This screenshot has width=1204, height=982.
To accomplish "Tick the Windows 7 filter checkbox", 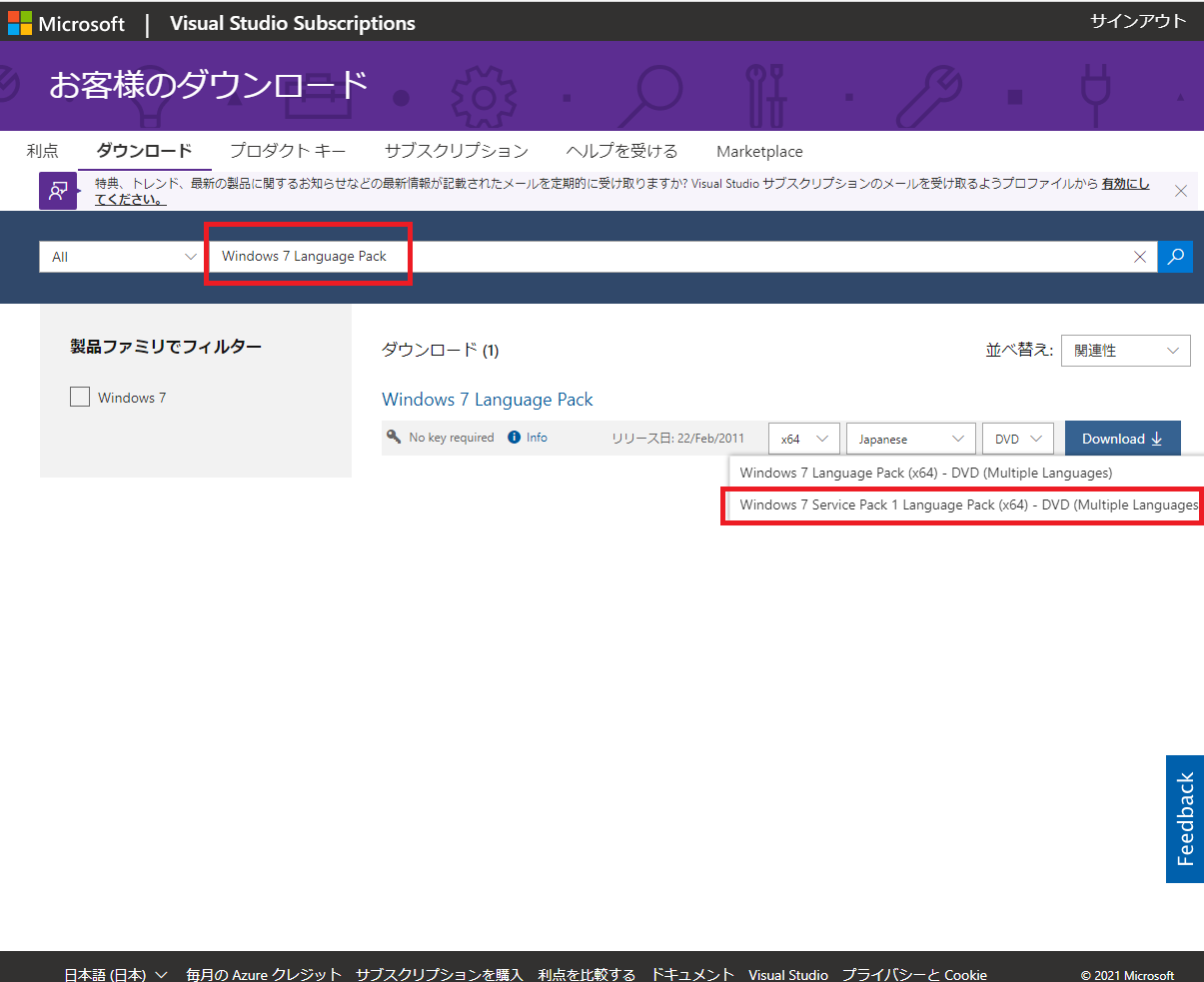I will coord(80,398).
